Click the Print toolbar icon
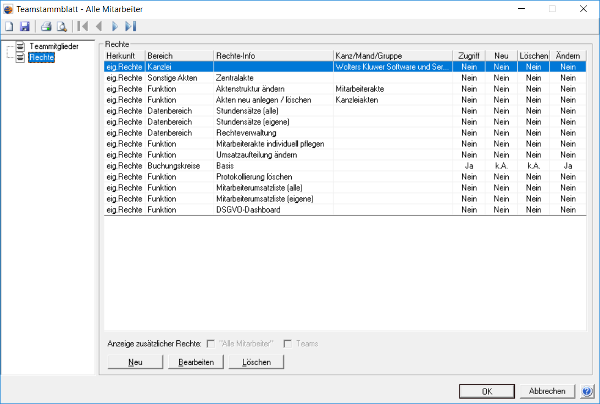 pyautogui.click(x=46, y=26)
